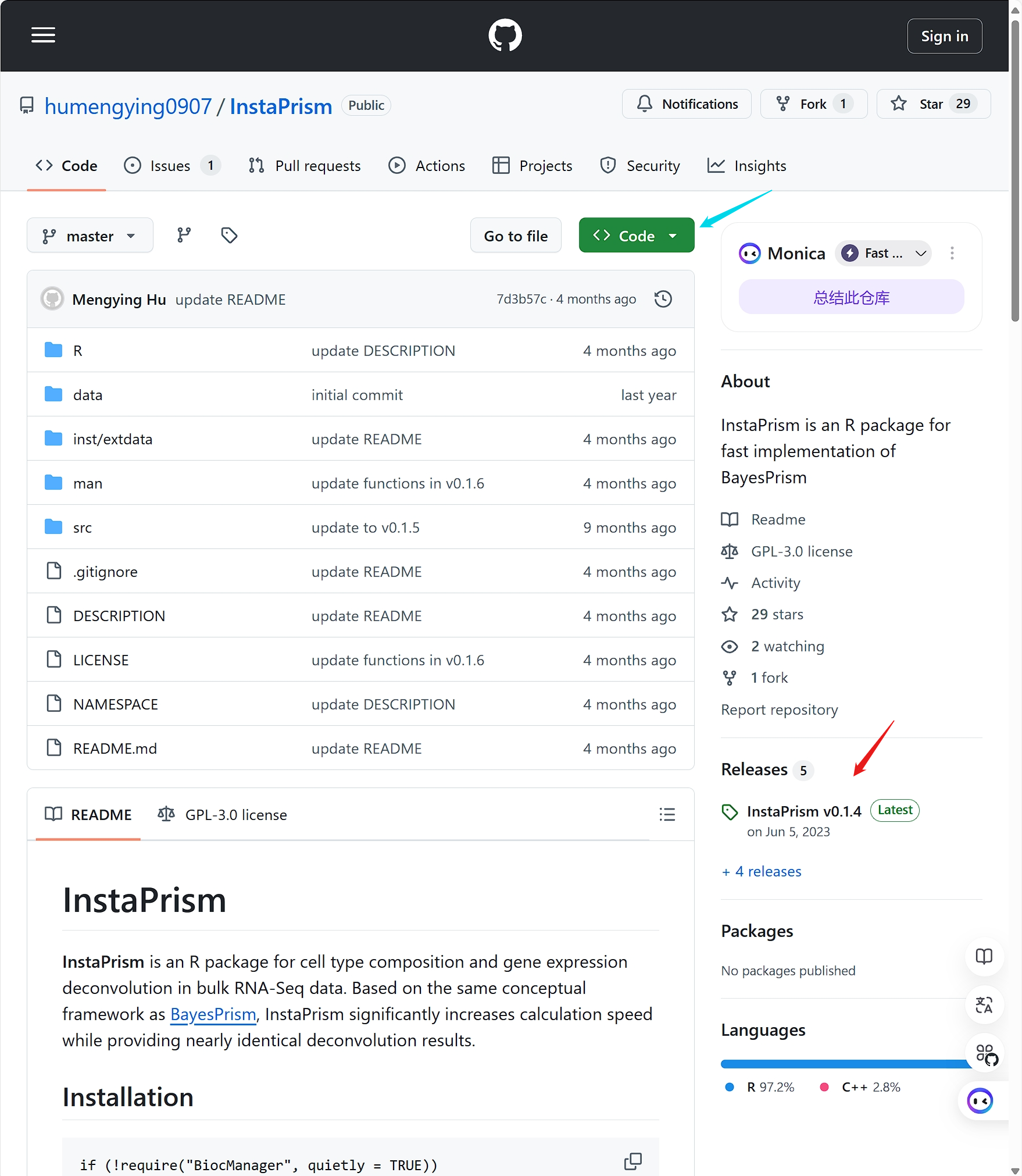Select the GPL-3.0 license tab in README
The height and width of the screenshot is (1176, 1022).
pos(222,814)
